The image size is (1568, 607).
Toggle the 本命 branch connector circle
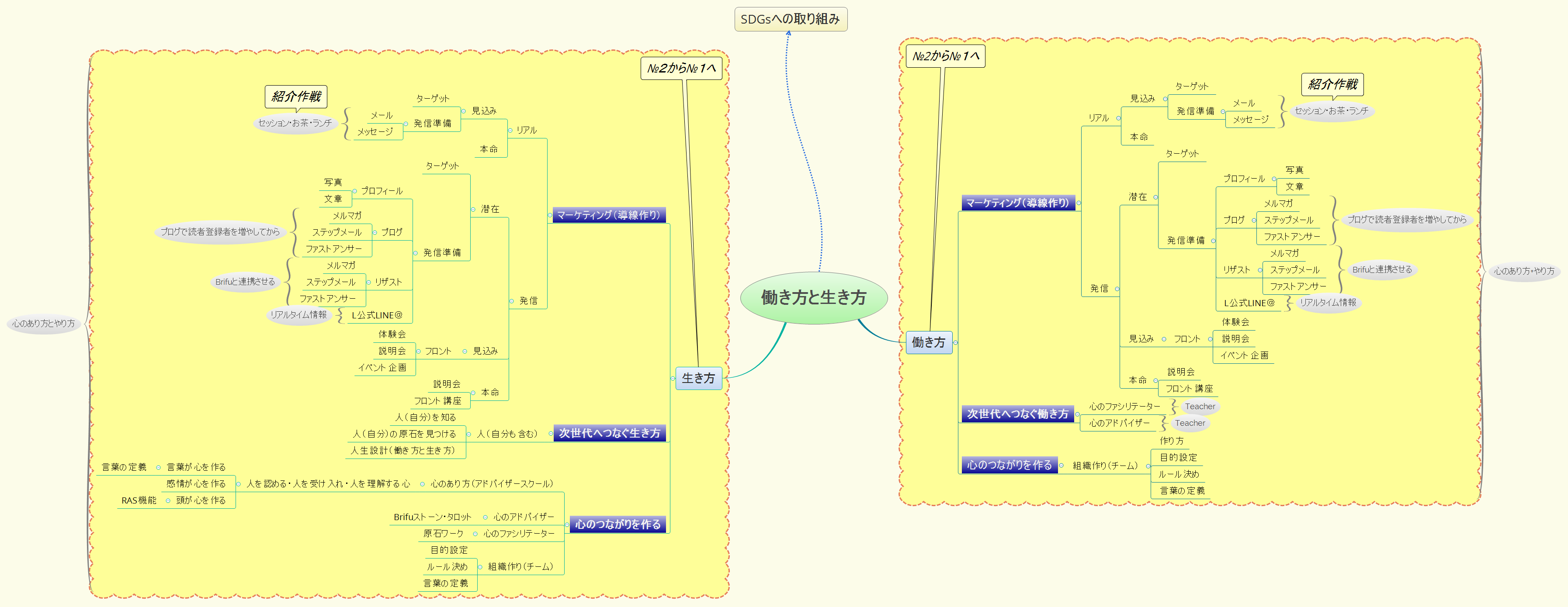click(473, 392)
